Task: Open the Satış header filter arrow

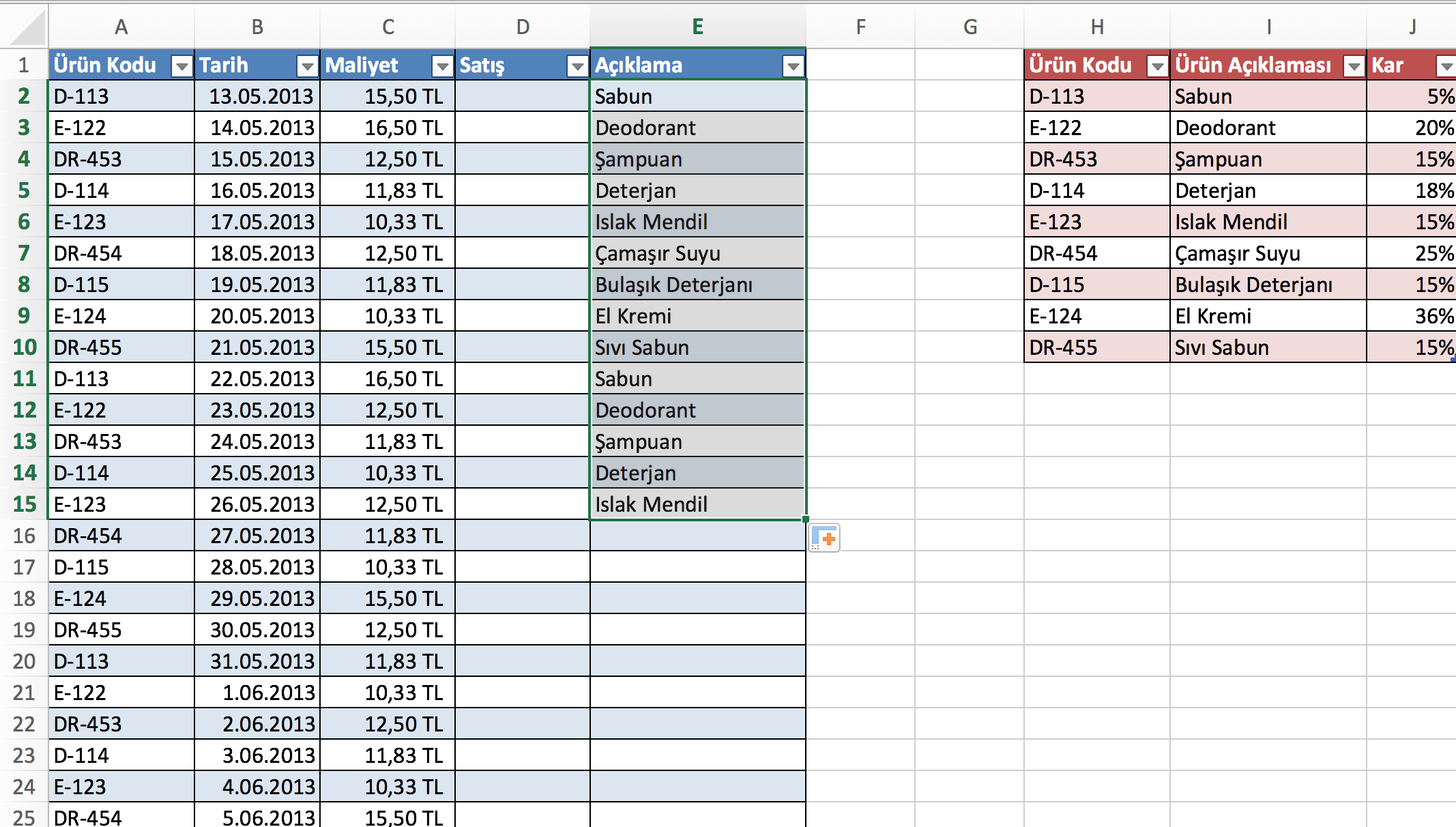Action: 577,66
